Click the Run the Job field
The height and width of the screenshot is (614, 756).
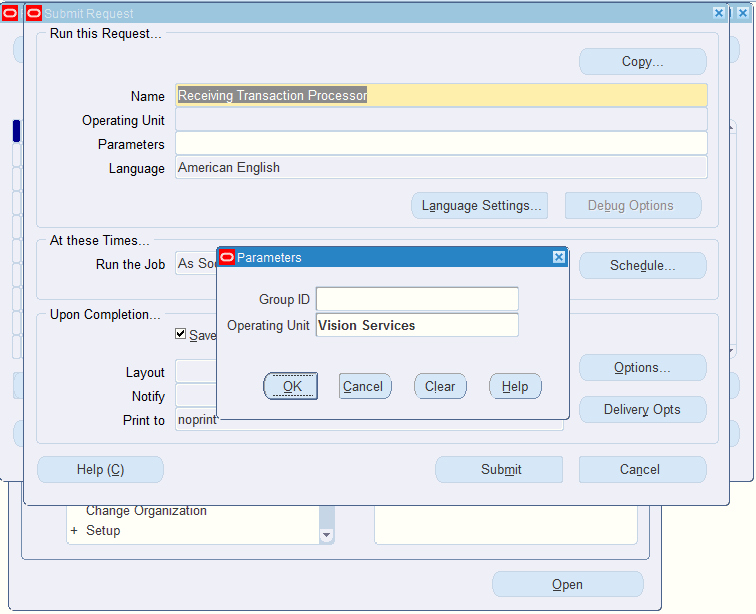tap(196, 264)
